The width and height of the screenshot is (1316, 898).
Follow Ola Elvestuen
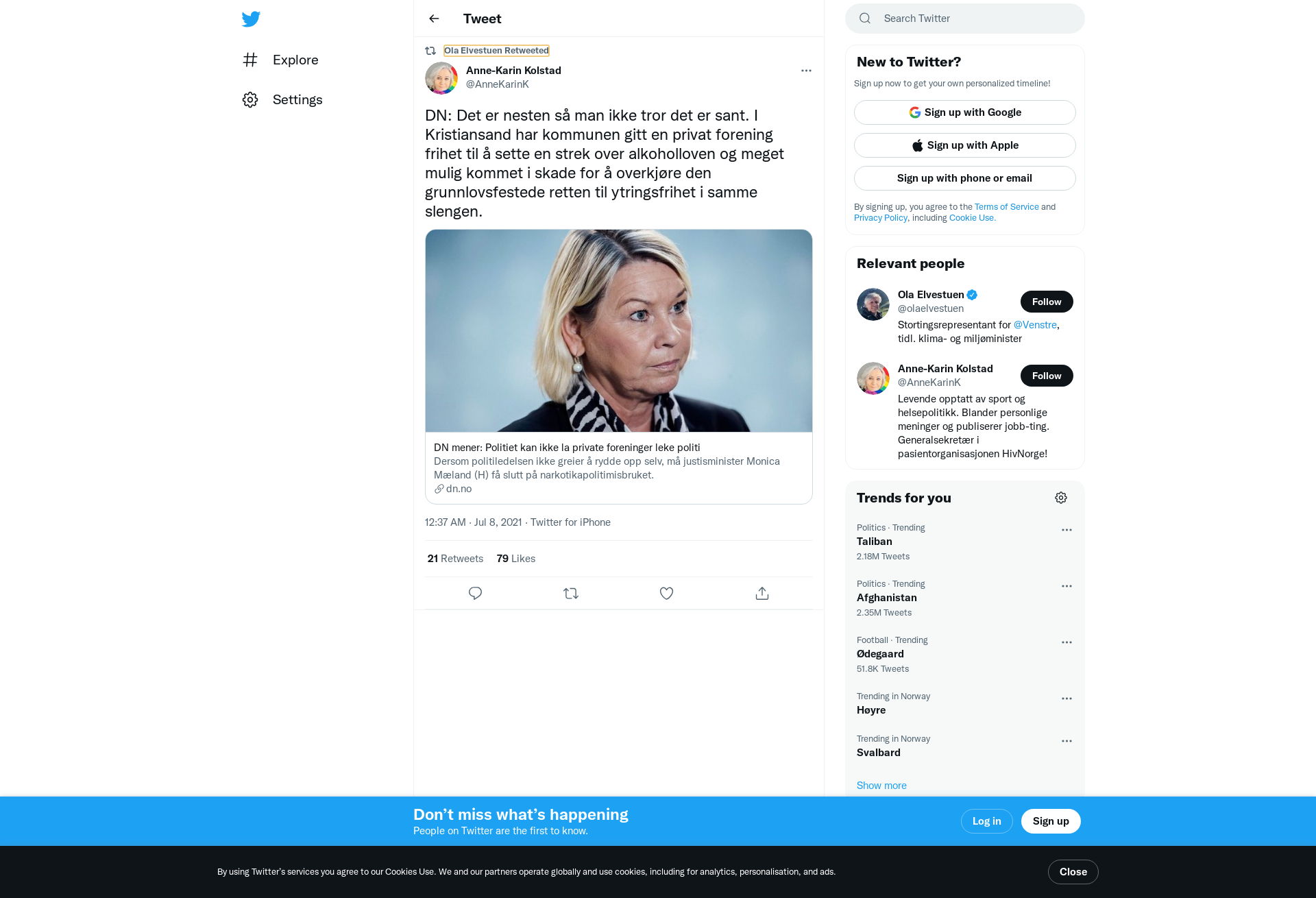1047,302
